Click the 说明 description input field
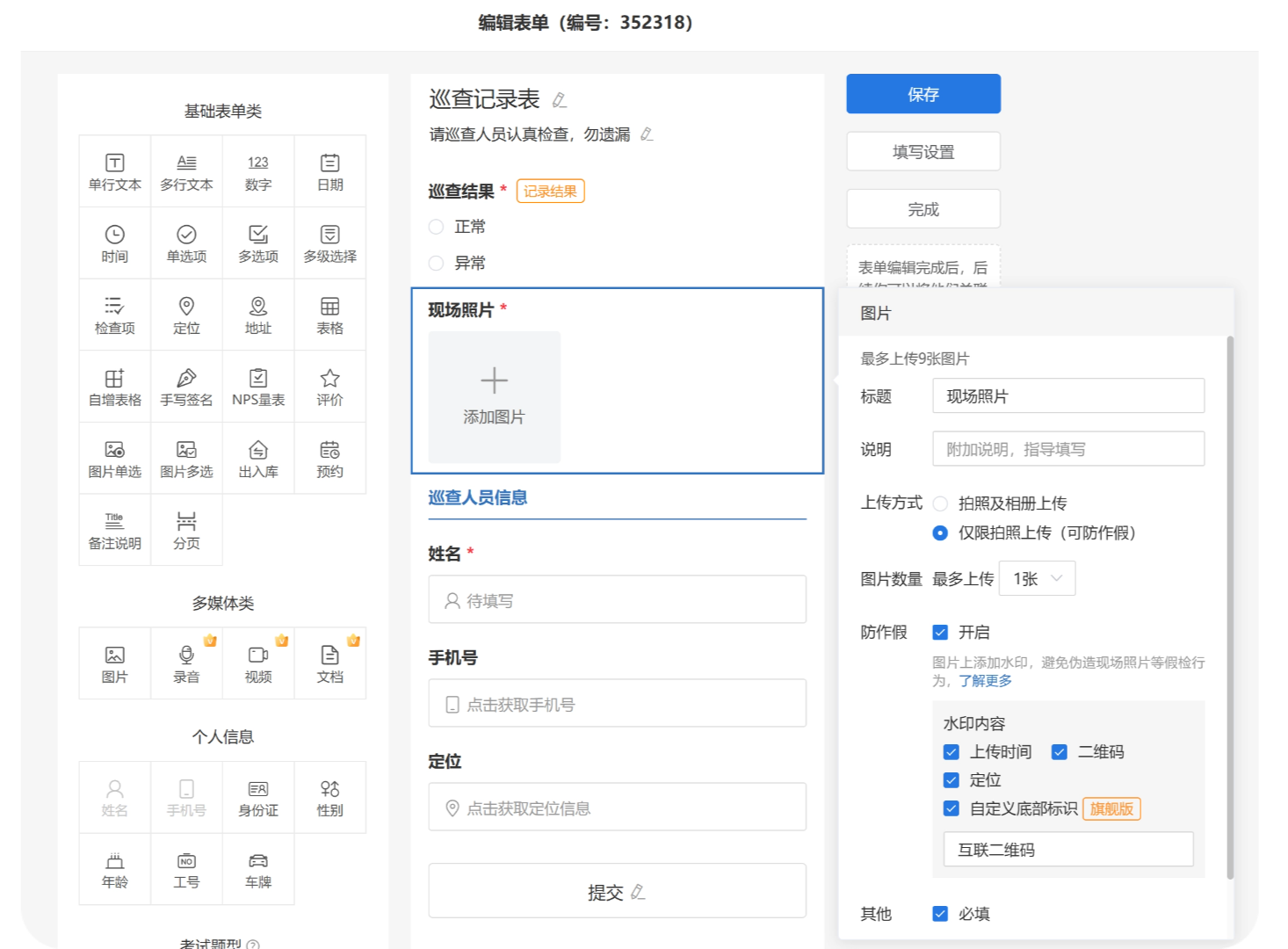Image resolution: width=1288 pixels, height=949 pixels. [x=1067, y=449]
